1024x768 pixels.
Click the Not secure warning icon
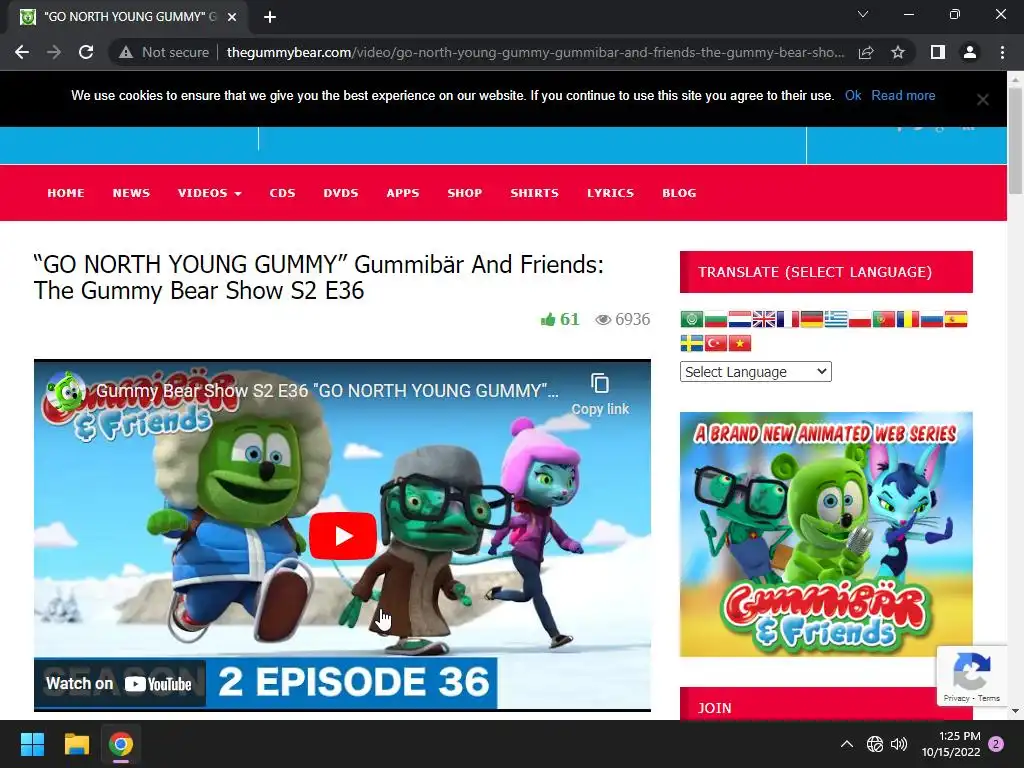[x=126, y=52]
